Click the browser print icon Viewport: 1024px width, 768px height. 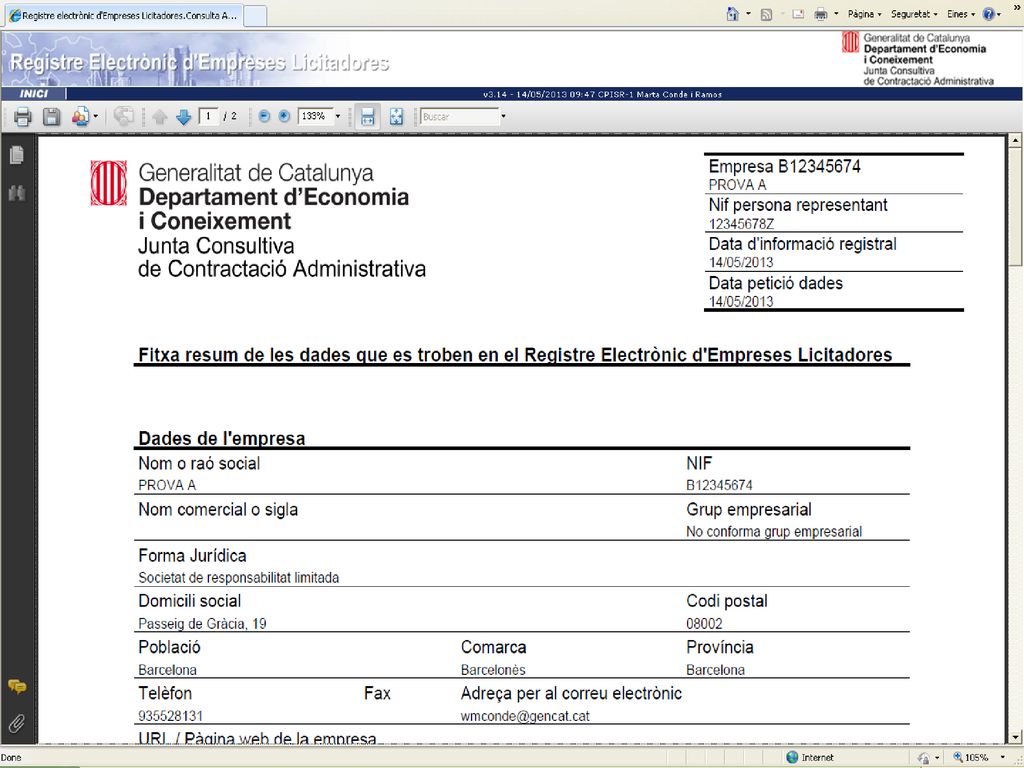point(822,14)
